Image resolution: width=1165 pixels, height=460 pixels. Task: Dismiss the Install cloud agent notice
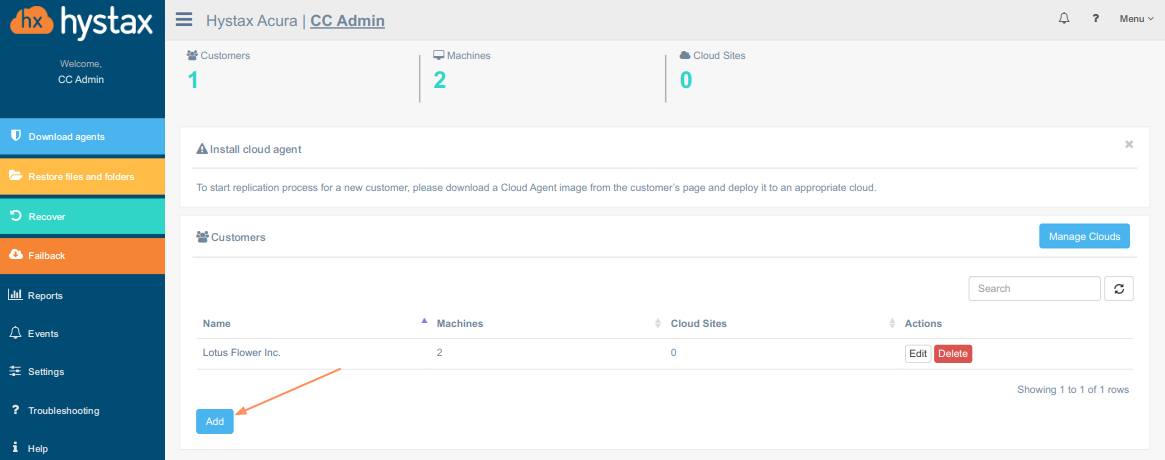point(1129,144)
